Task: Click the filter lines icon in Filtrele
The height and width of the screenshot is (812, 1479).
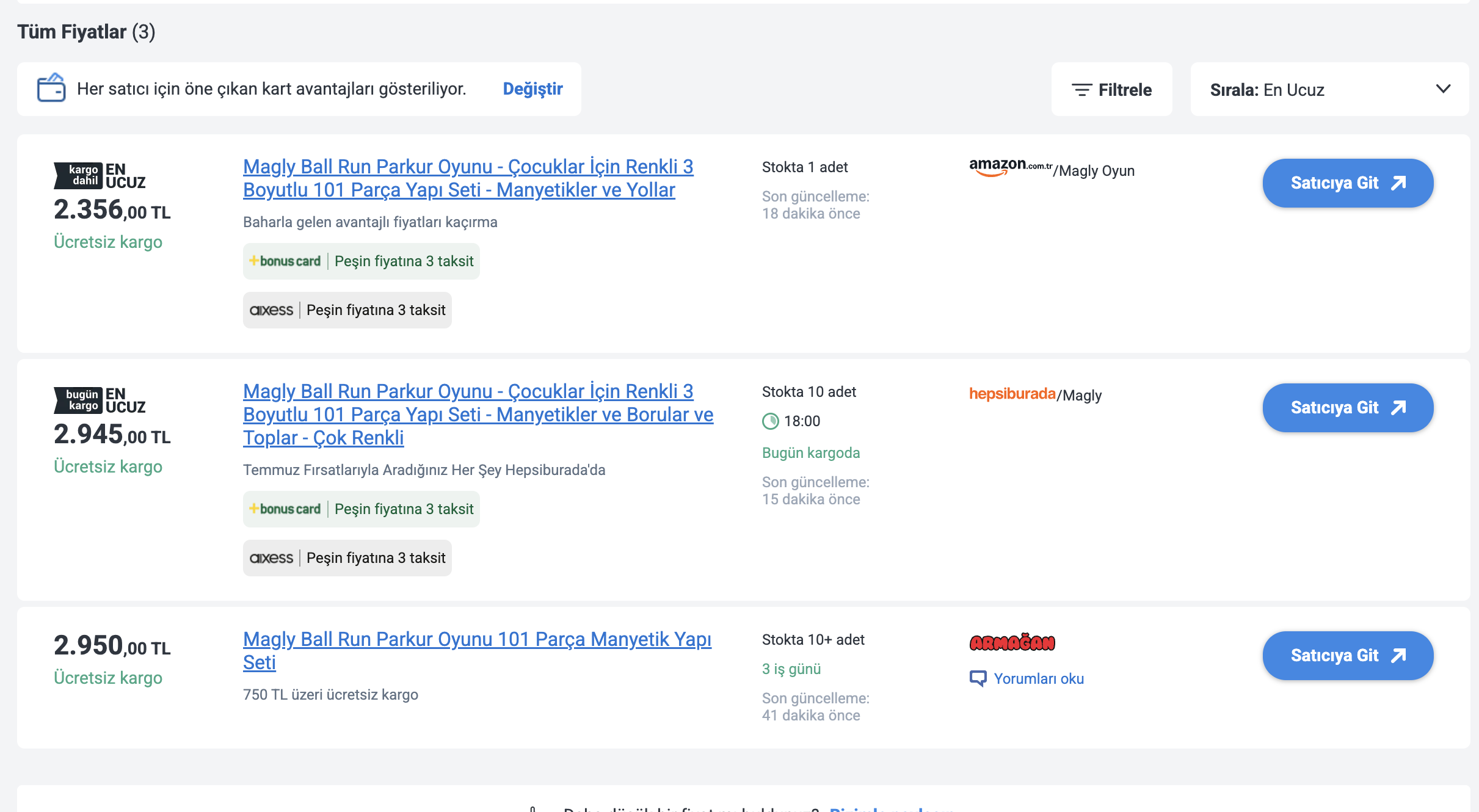Action: click(x=1081, y=90)
